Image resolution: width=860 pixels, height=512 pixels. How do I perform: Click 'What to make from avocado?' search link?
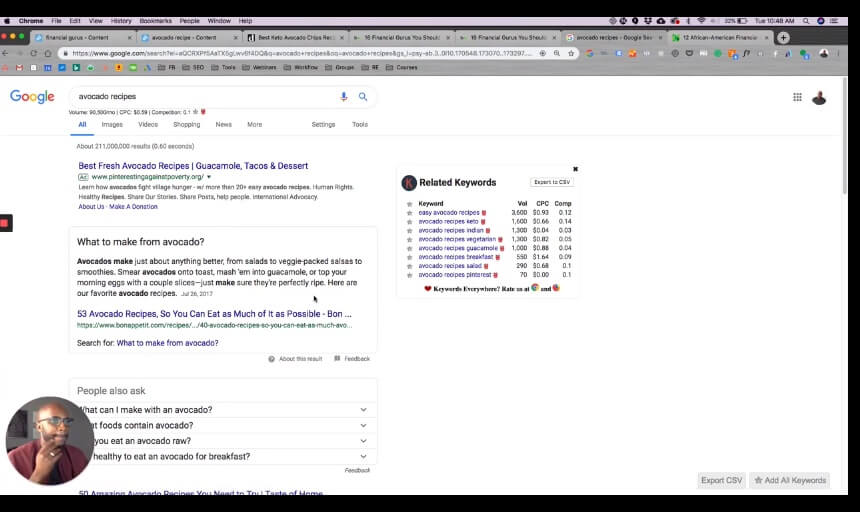167,343
